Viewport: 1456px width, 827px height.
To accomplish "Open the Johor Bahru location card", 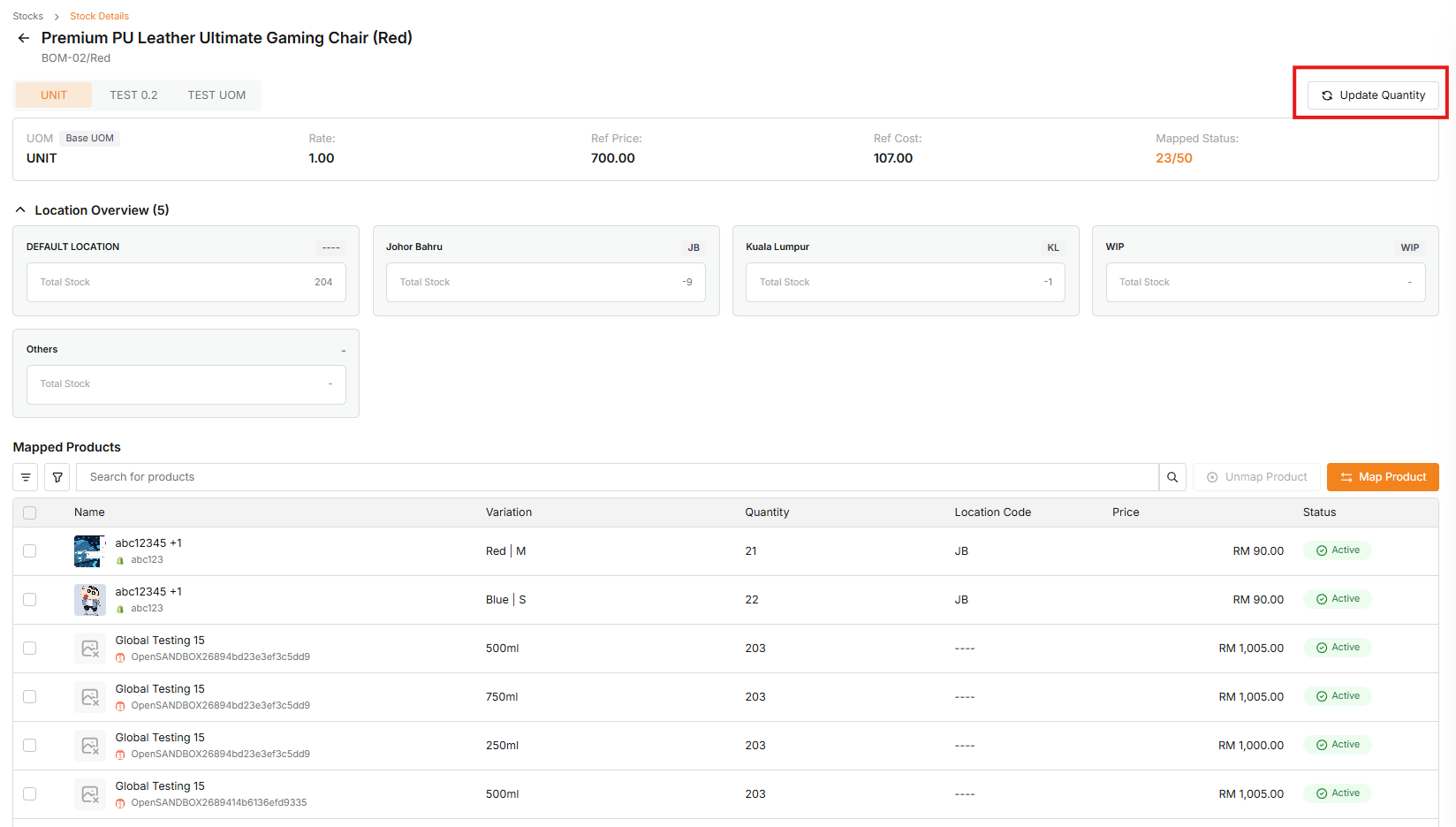I will click(546, 270).
